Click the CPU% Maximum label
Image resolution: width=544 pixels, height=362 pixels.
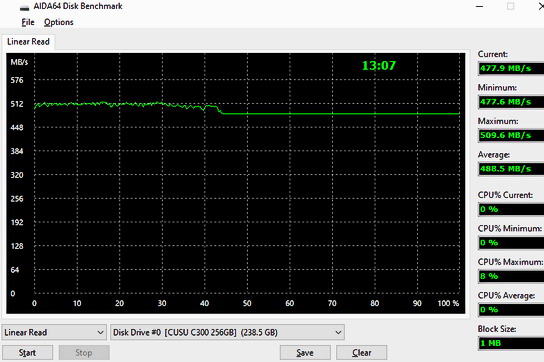(510, 262)
